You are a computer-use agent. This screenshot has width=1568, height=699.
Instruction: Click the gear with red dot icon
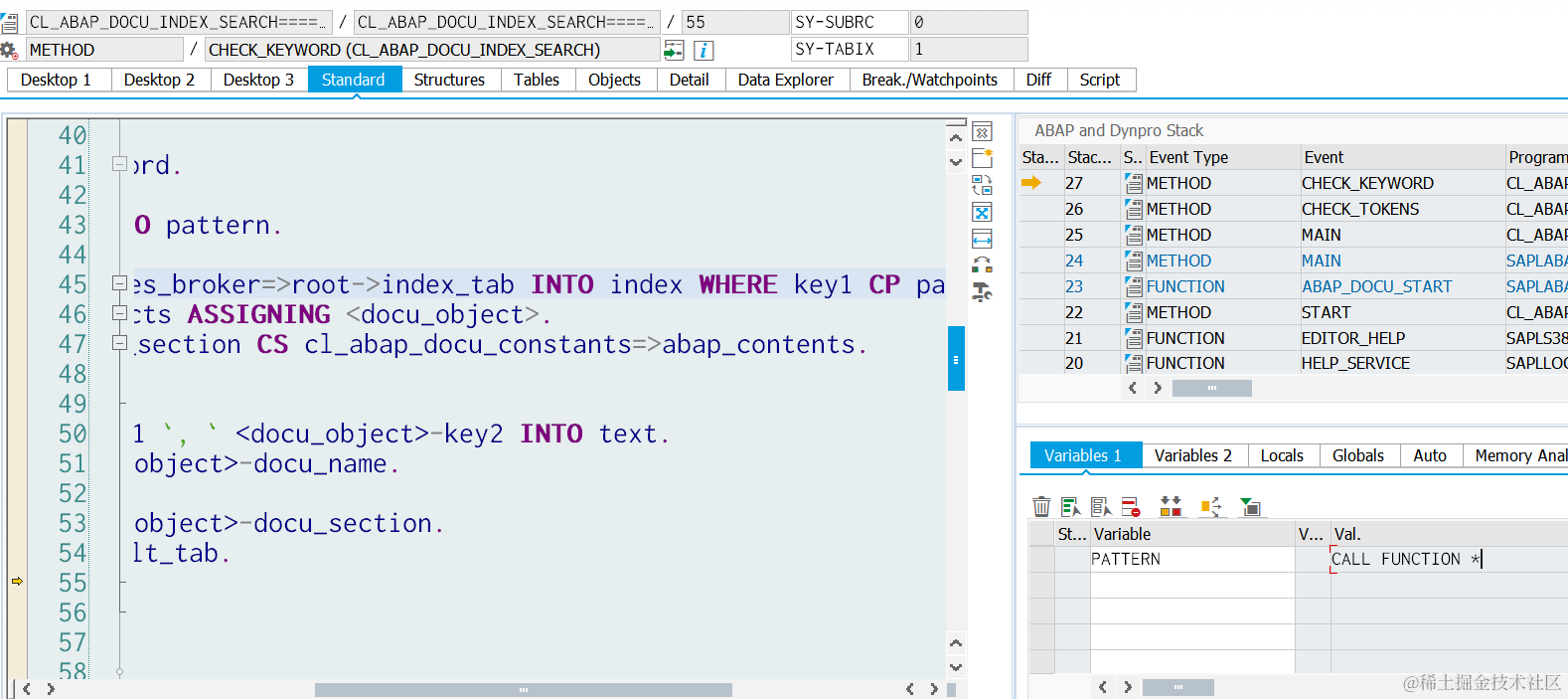pyautogui.click(x=9, y=50)
